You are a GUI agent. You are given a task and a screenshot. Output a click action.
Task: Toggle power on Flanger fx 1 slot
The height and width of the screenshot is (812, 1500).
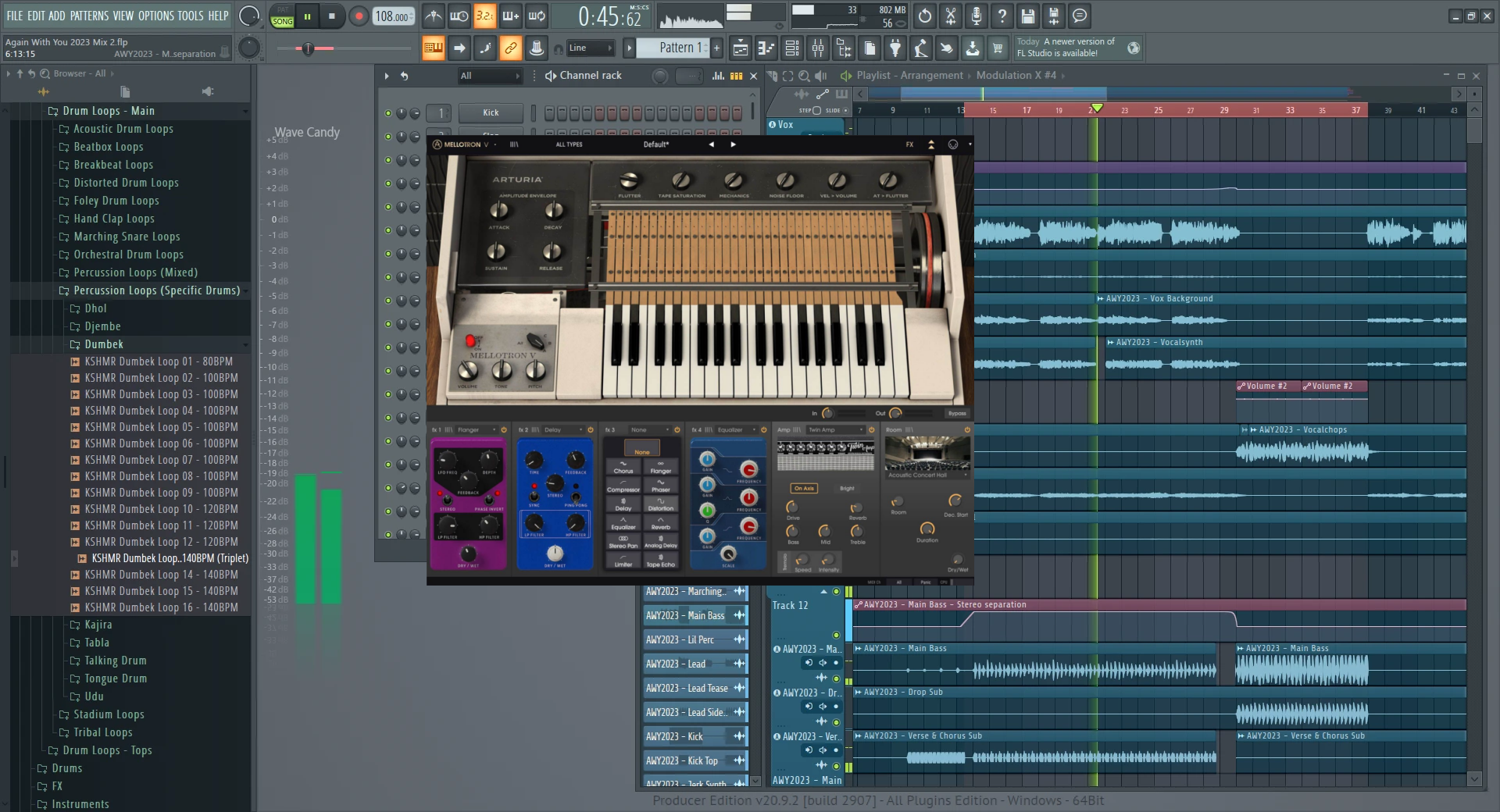pos(504,430)
